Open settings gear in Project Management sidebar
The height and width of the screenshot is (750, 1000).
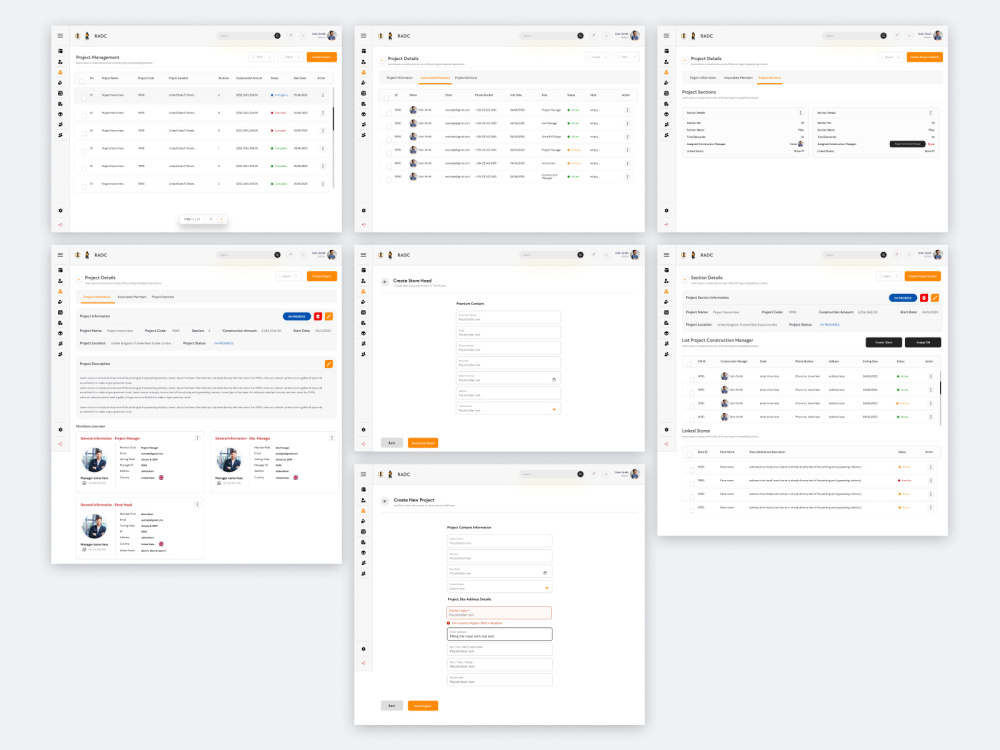[61, 210]
